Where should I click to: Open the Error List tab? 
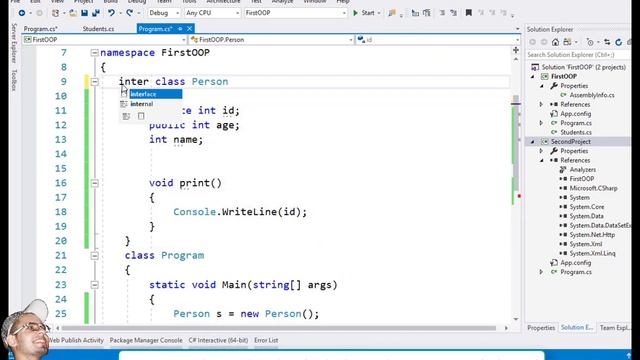coord(266,340)
